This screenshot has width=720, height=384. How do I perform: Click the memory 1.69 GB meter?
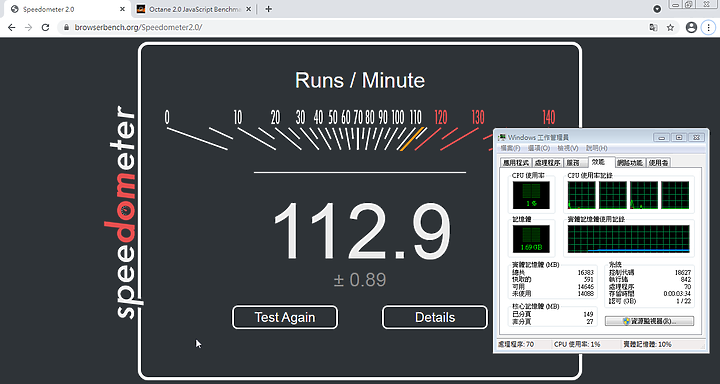click(531, 239)
